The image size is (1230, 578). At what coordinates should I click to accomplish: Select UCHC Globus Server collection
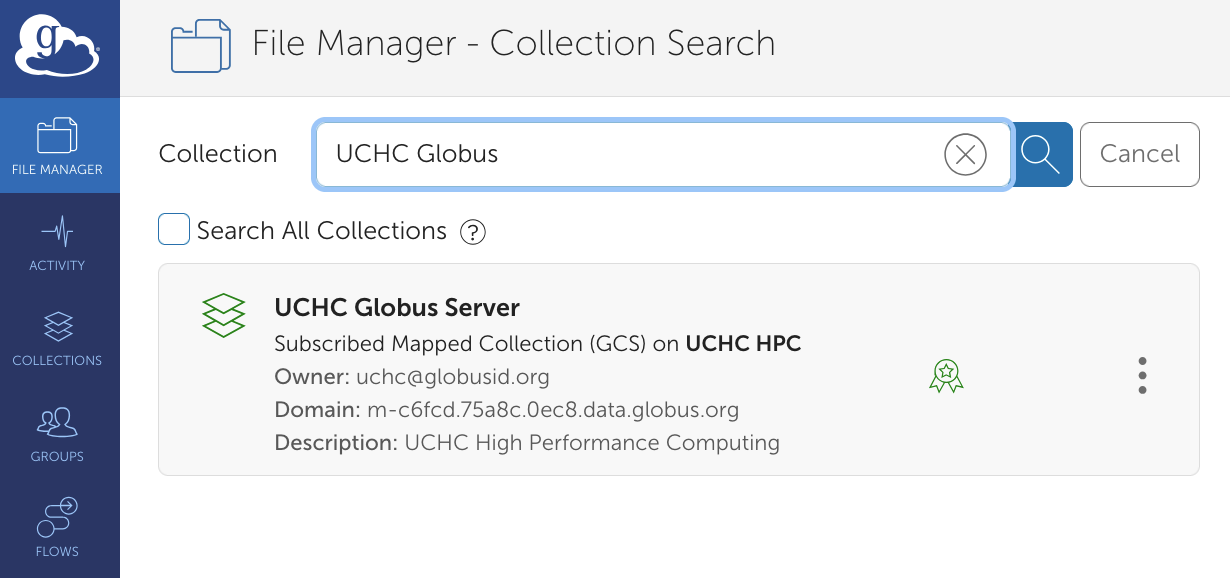pyautogui.click(x=679, y=370)
